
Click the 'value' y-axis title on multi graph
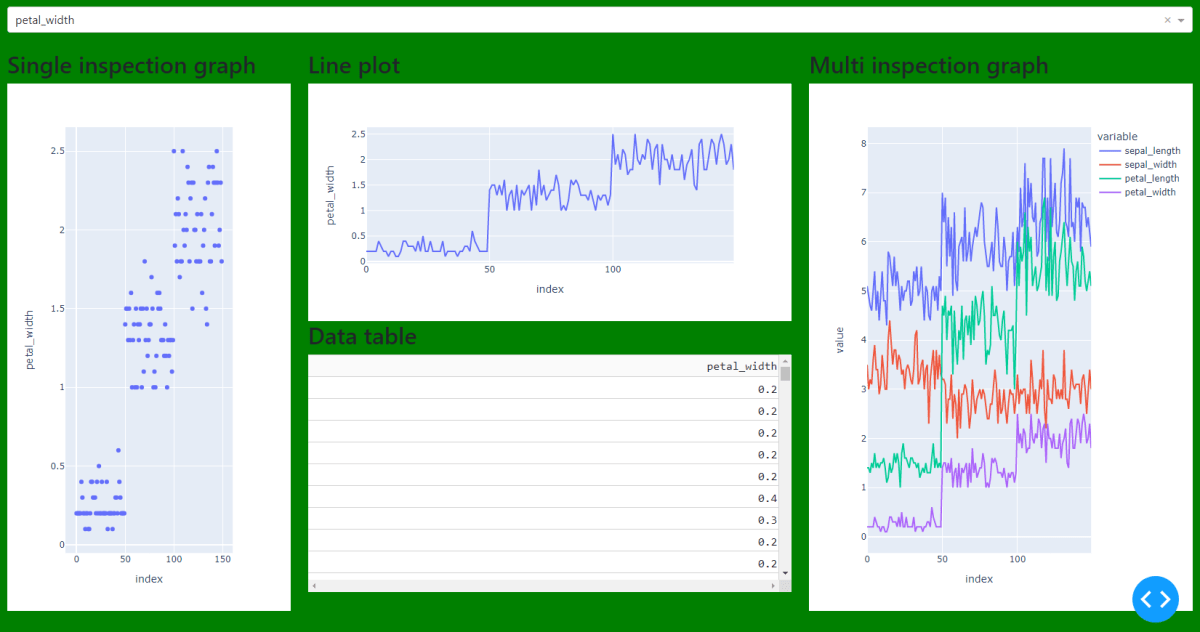840,340
